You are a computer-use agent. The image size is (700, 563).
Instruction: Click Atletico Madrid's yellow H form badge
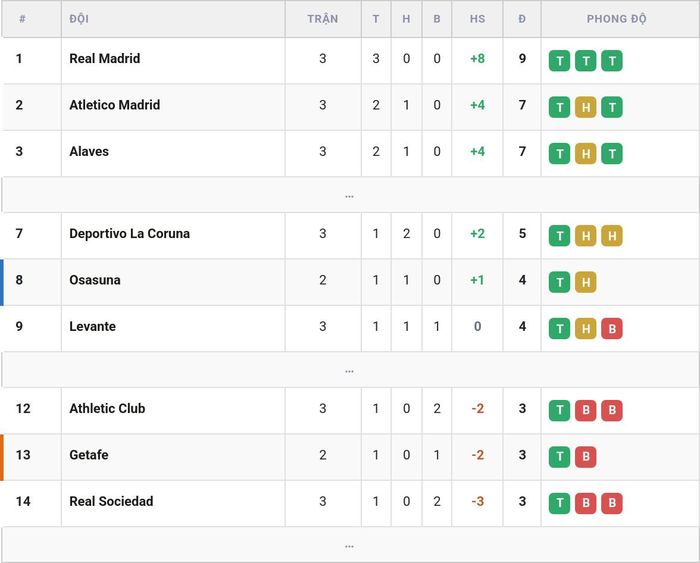click(585, 107)
